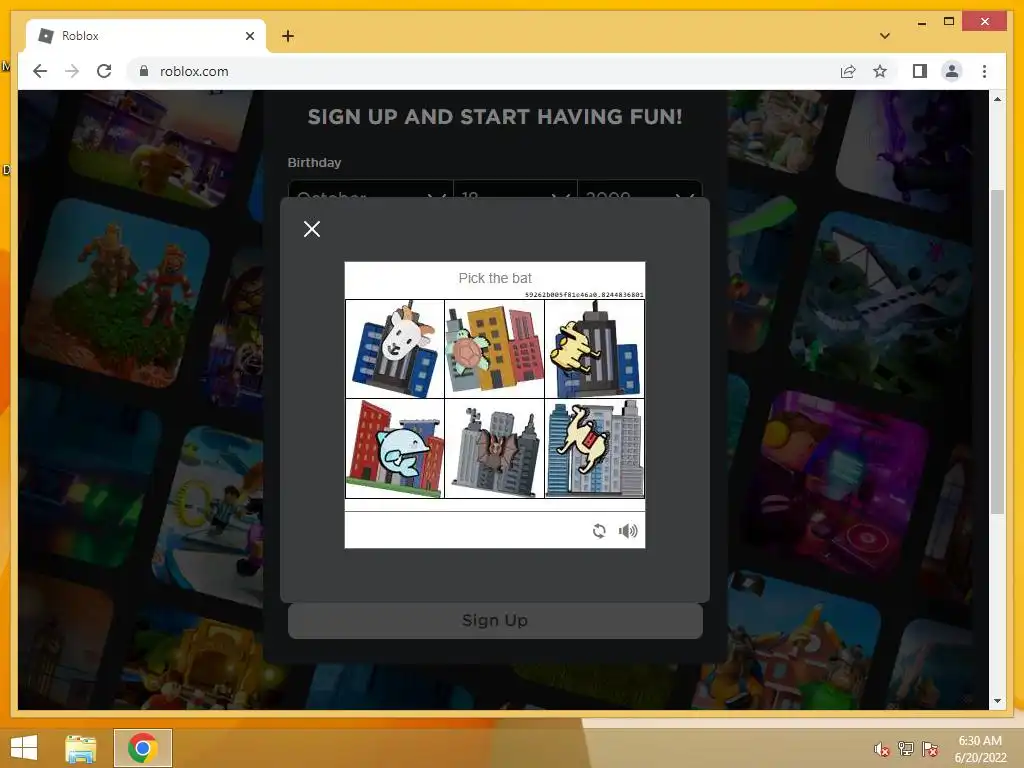Select the Roblox browser tab
1024x768 pixels.
pos(146,36)
